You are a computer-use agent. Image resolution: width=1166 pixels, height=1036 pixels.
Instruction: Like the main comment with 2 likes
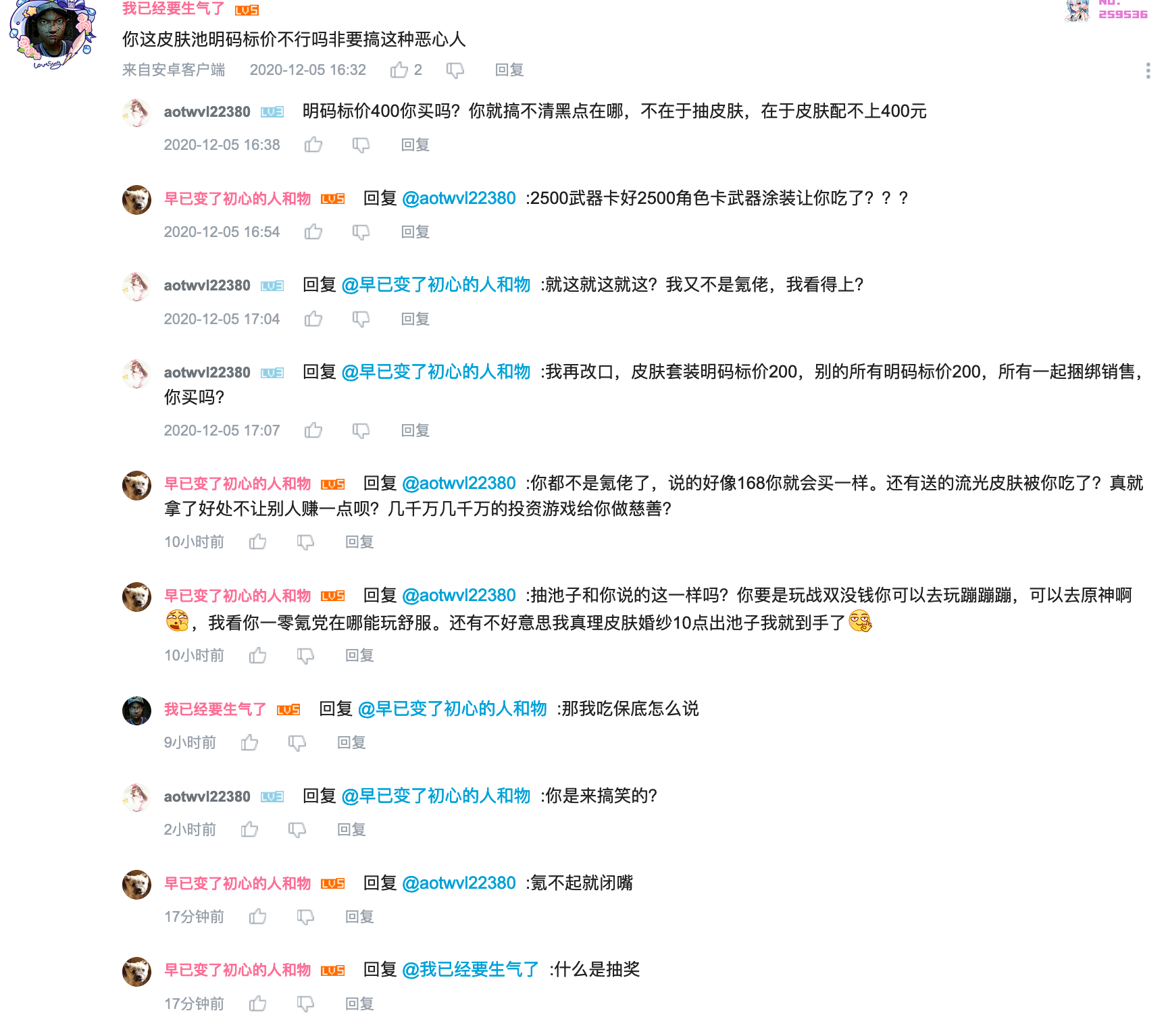tap(399, 70)
